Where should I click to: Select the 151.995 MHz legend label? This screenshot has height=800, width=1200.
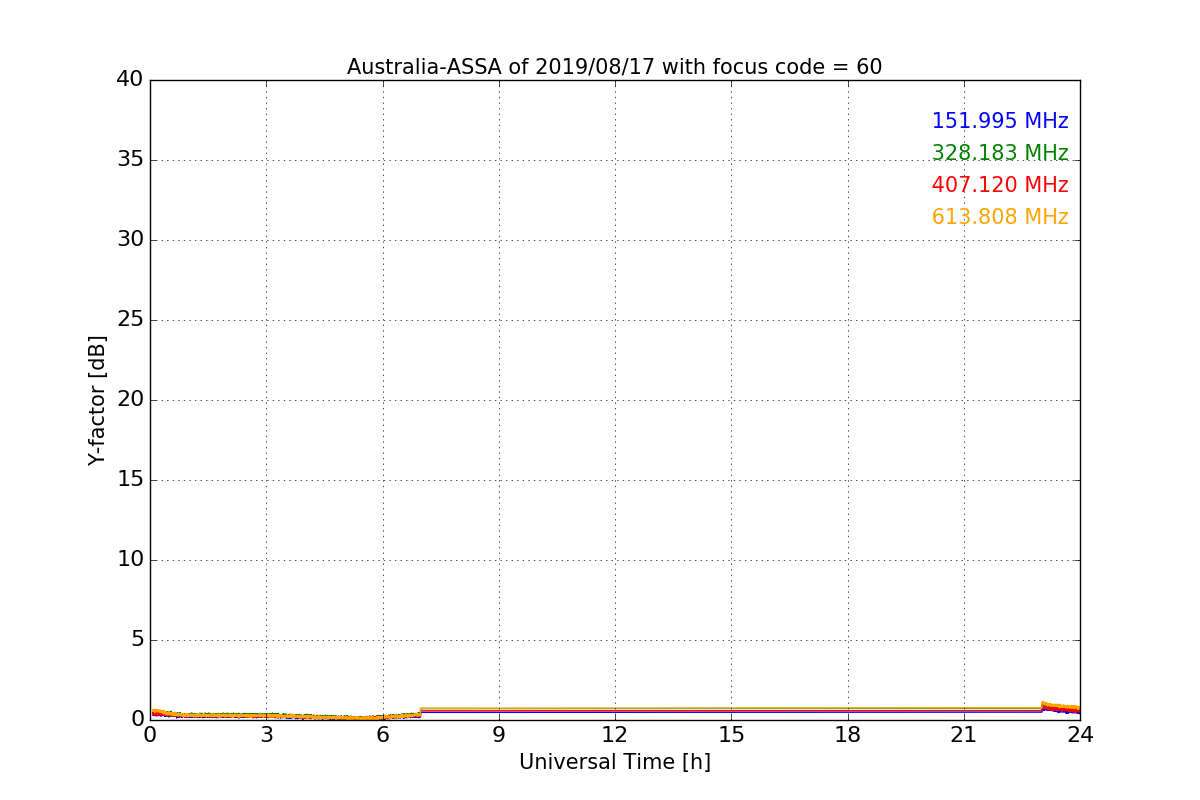point(1000,121)
